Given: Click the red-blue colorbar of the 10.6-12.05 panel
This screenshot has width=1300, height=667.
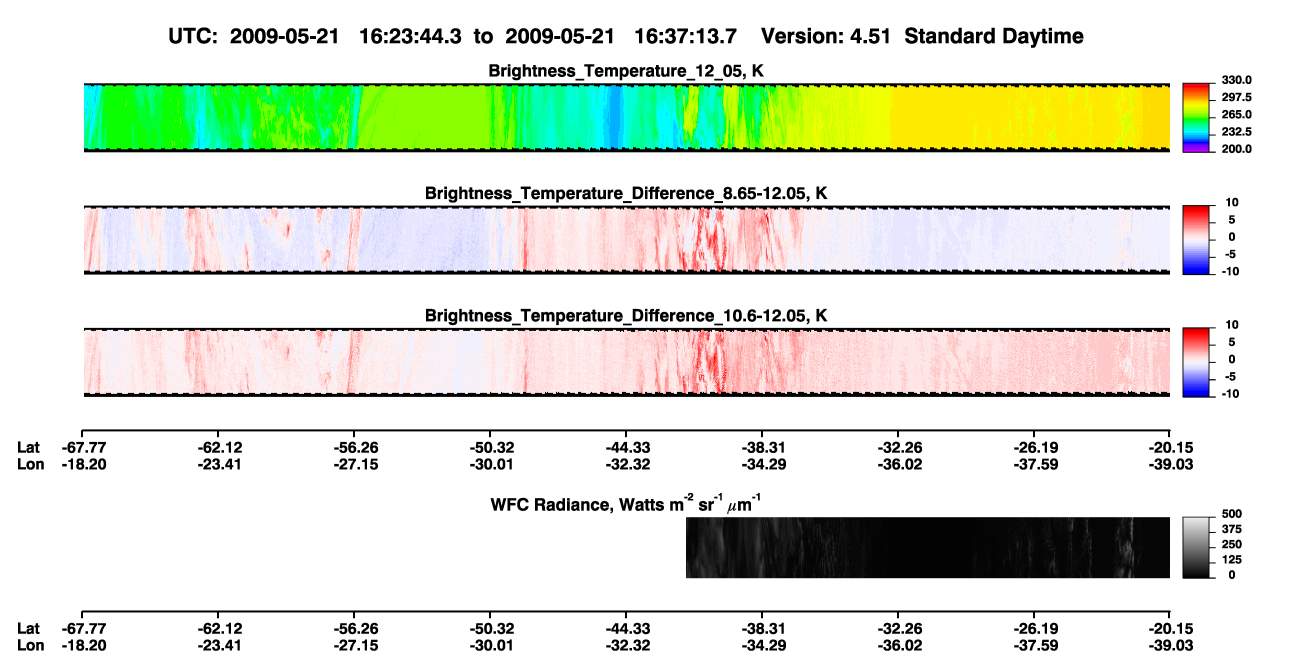Looking at the screenshot, I should tap(1196, 363).
